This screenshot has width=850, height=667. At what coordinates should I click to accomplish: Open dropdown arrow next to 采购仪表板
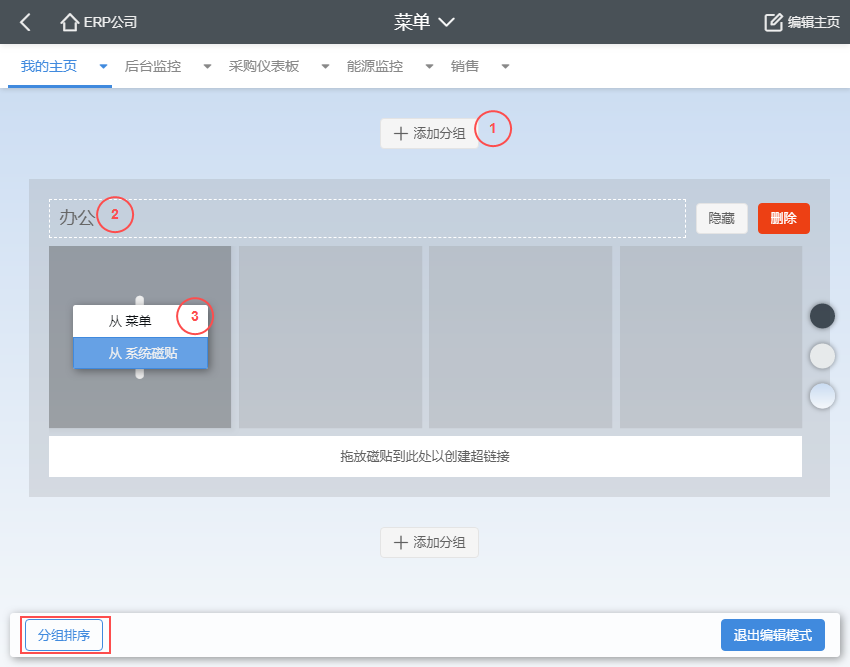[x=325, y=67]
